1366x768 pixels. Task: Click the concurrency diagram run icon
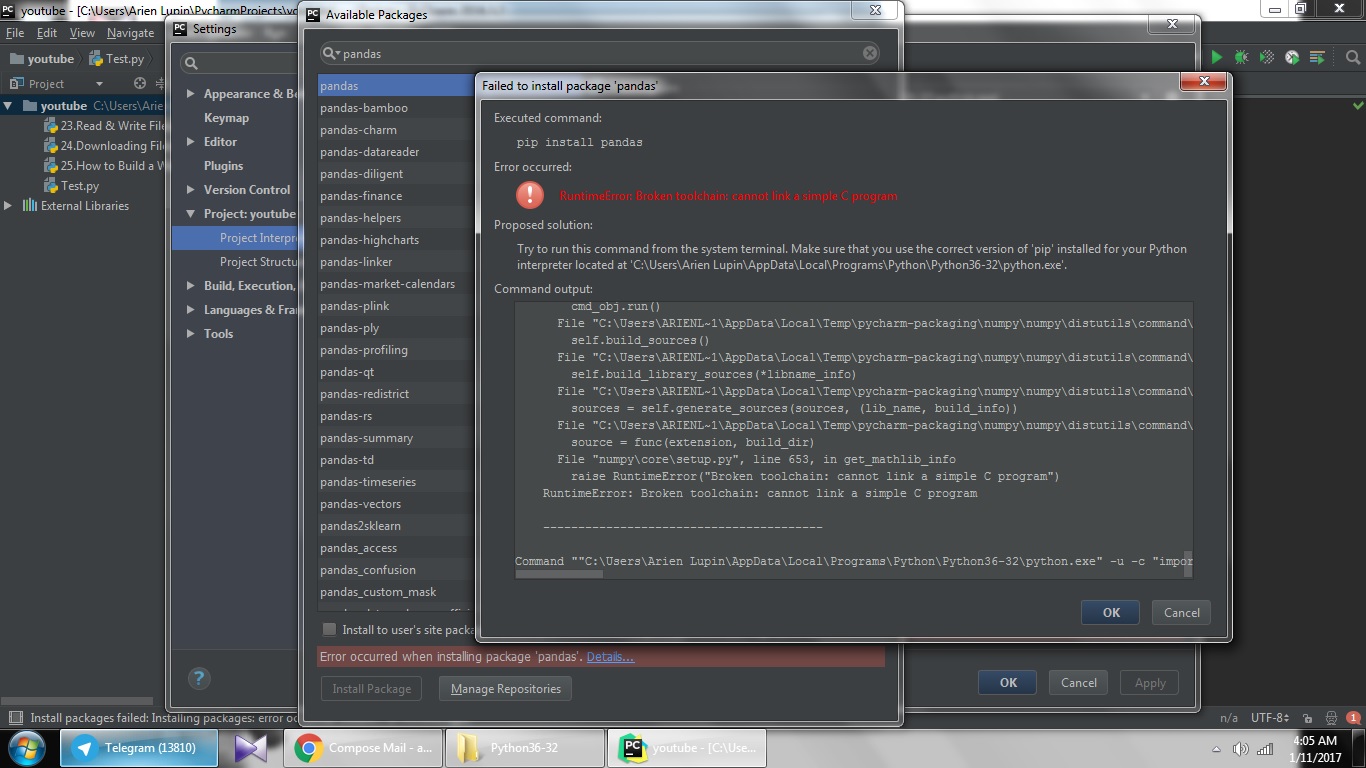(x=1317, y=58)
